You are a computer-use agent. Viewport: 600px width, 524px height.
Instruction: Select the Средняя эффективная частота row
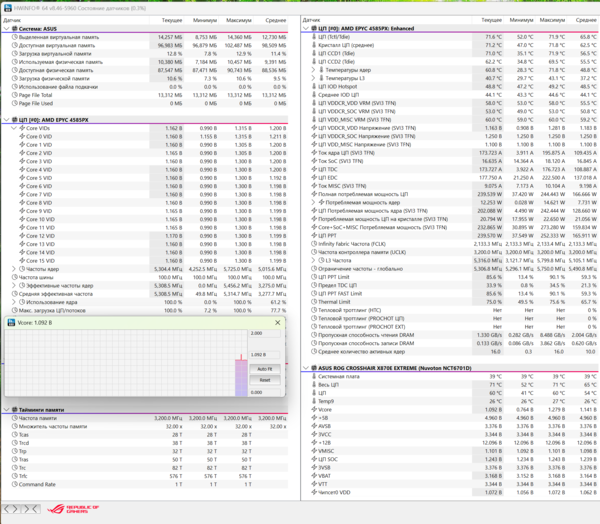coord(145,294)
